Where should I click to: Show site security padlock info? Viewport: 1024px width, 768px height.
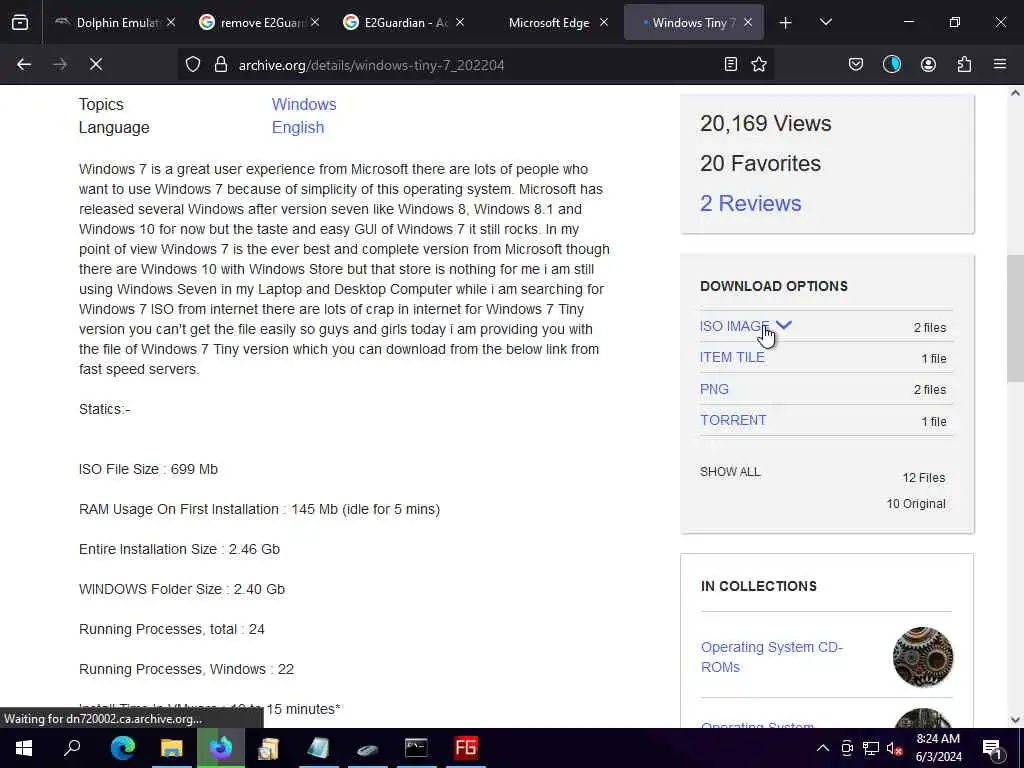pos(221,64)
